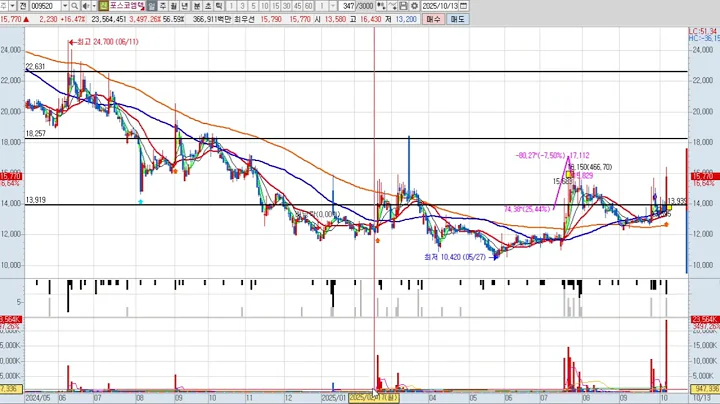Click the stock name 포스코엠텍

click(127, 6)
